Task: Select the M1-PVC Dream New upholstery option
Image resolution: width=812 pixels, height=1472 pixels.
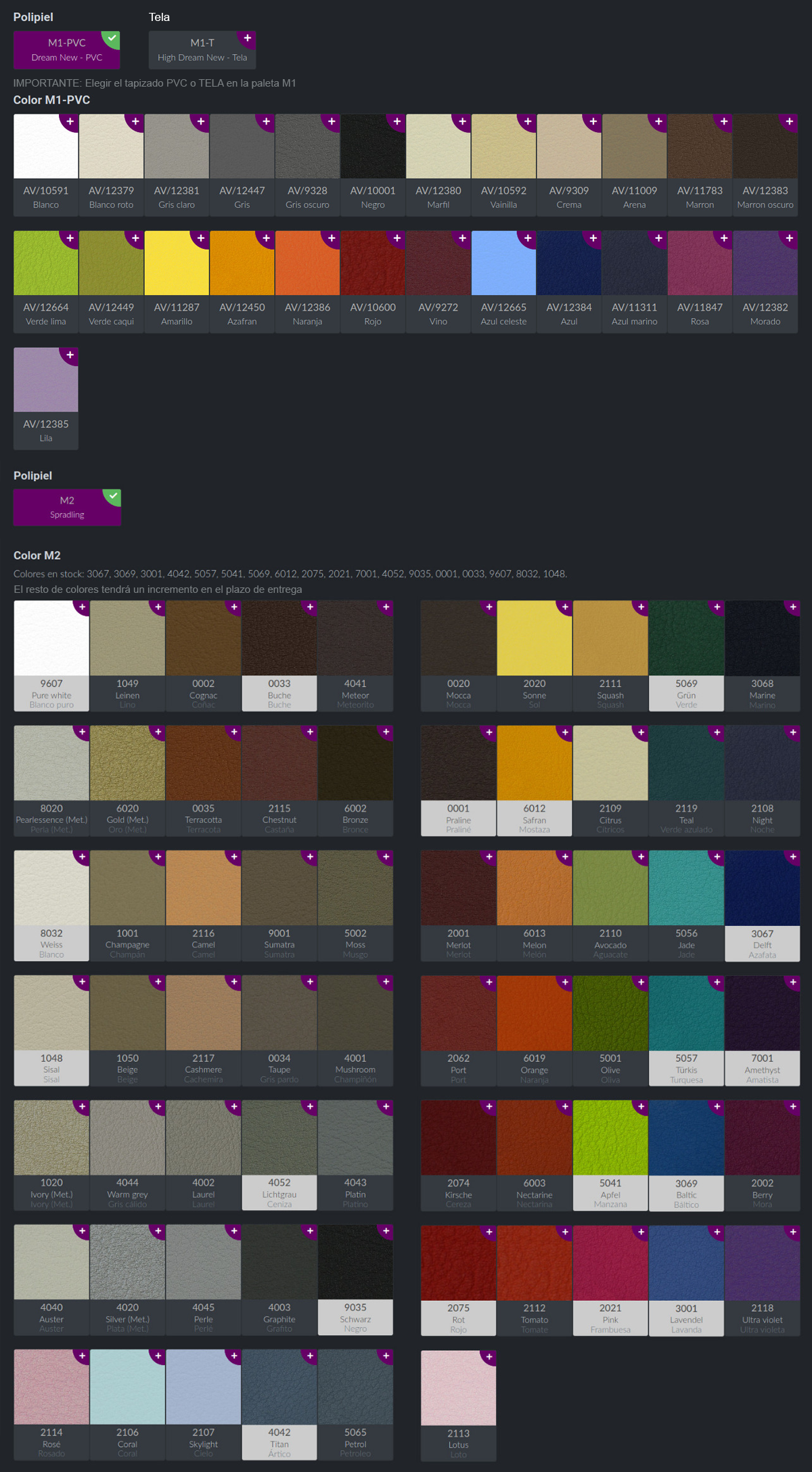Action: (x=66, y=49)
